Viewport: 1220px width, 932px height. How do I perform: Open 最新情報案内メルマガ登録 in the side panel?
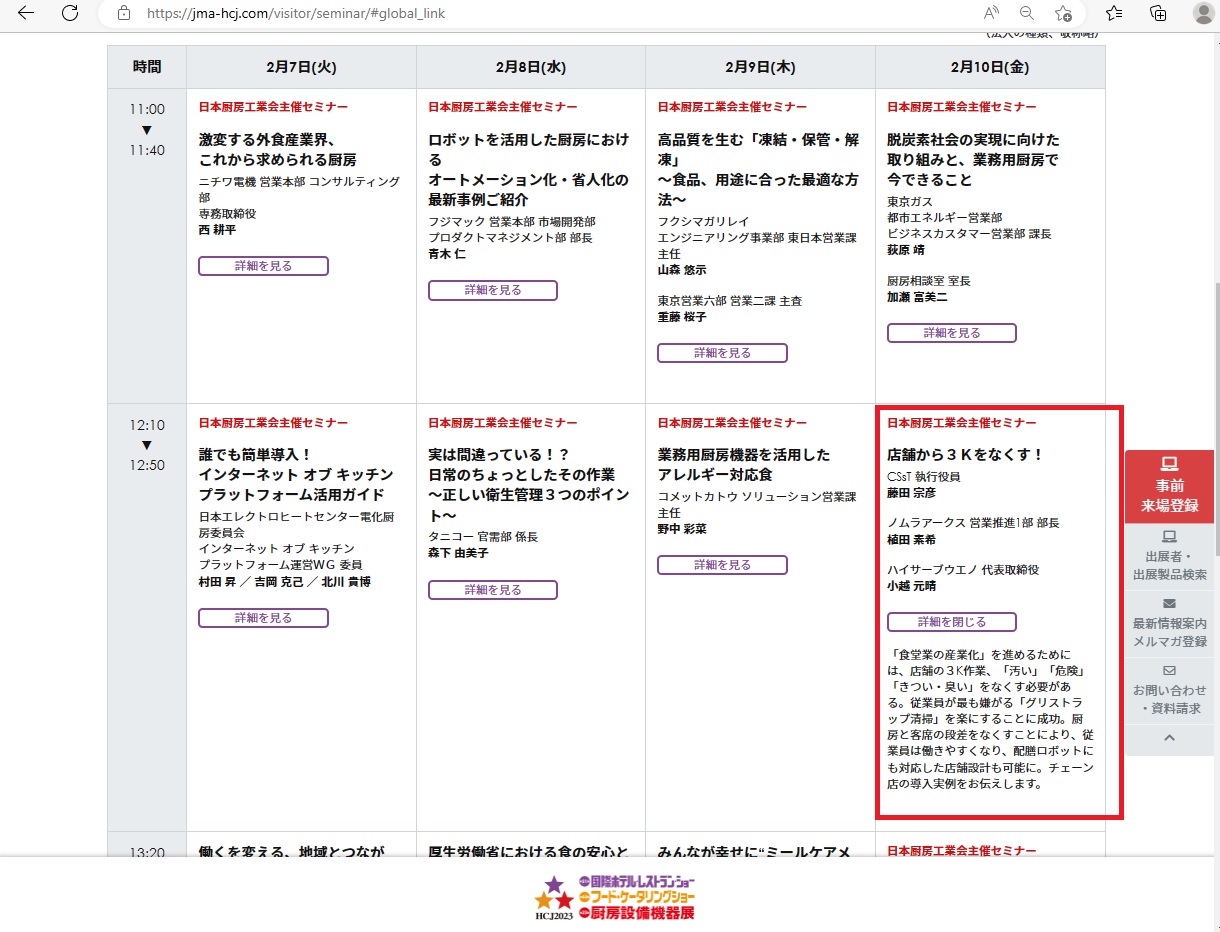click(x=1169, y=623)
